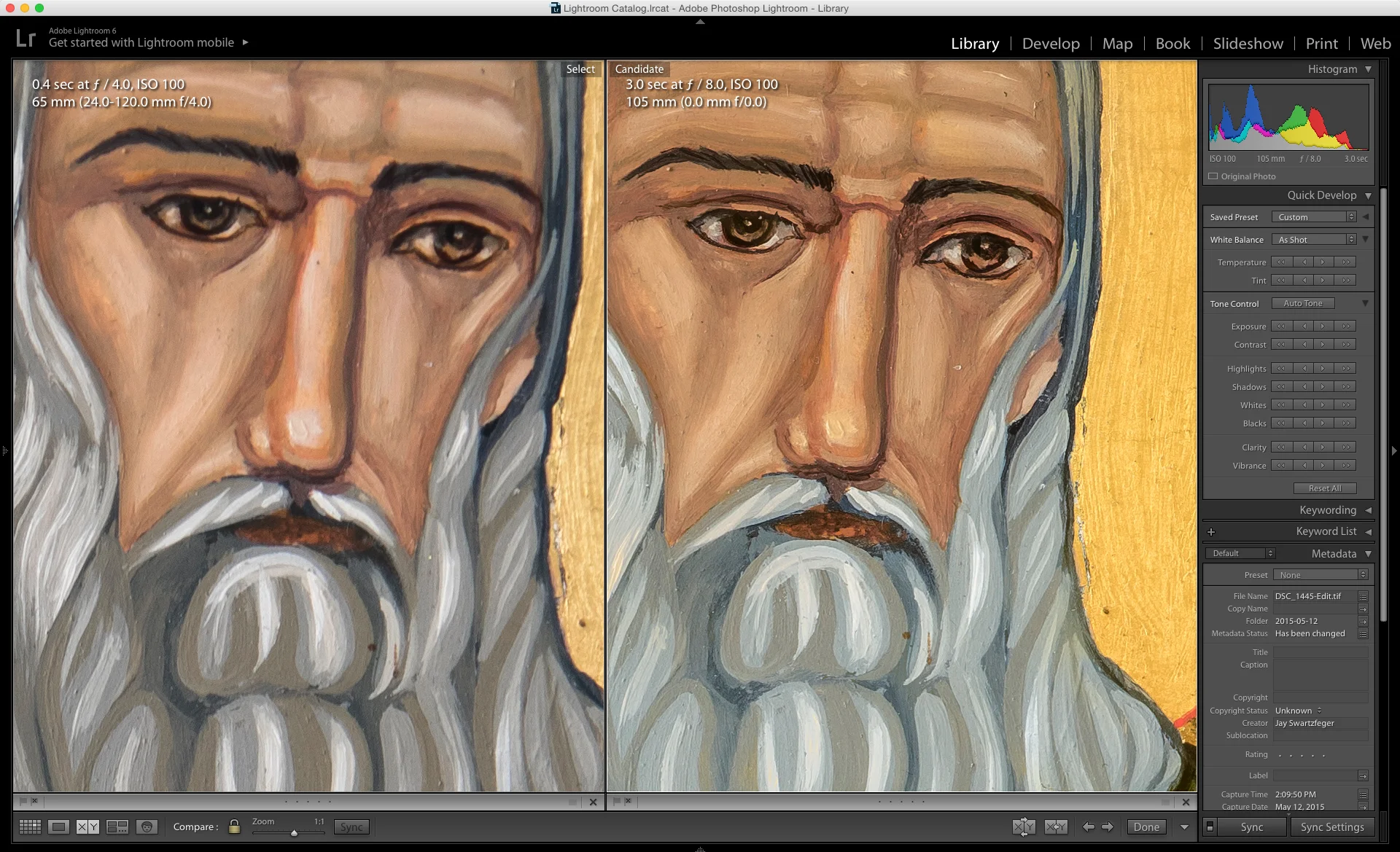Click the Sync Settings button
The width and height of the screenshot is (1400, 852).
coord(1332,826)
